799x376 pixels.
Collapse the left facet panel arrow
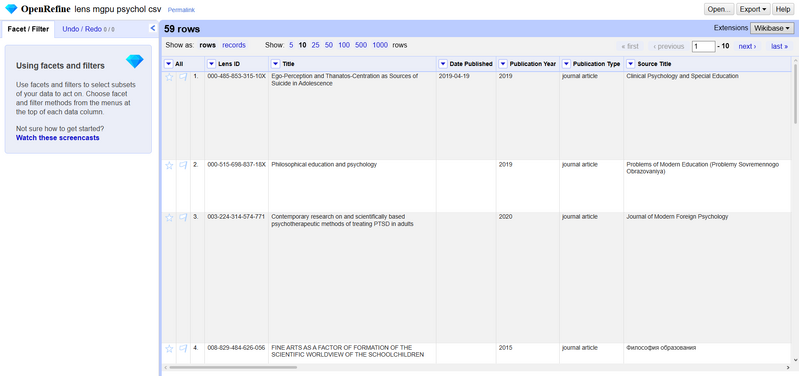(x=152, y=29)
